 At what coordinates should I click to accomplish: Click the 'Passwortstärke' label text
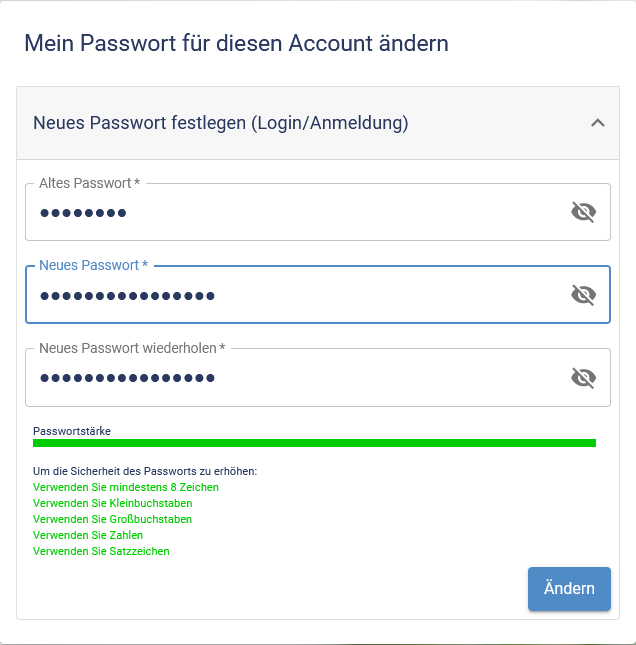tap(72, 431)
